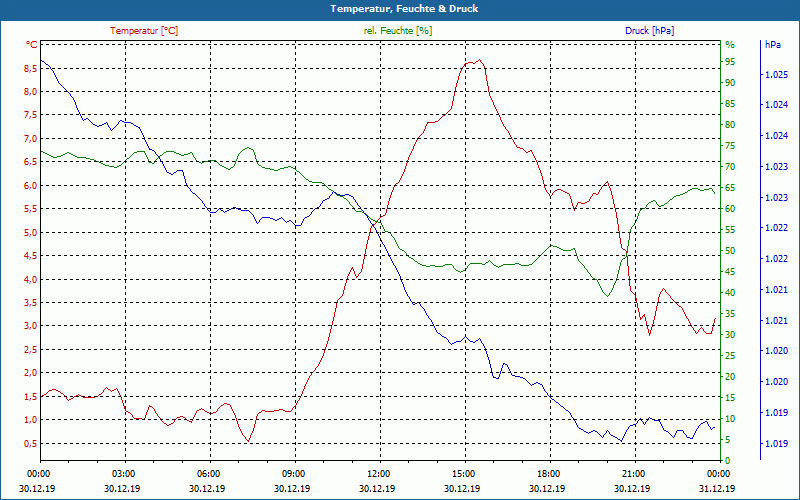Image resolution: width=800 pixels, height=500 pixels.
Task: Pick the 1,0 temperature axis value
Action: click(x=31, y=419)
